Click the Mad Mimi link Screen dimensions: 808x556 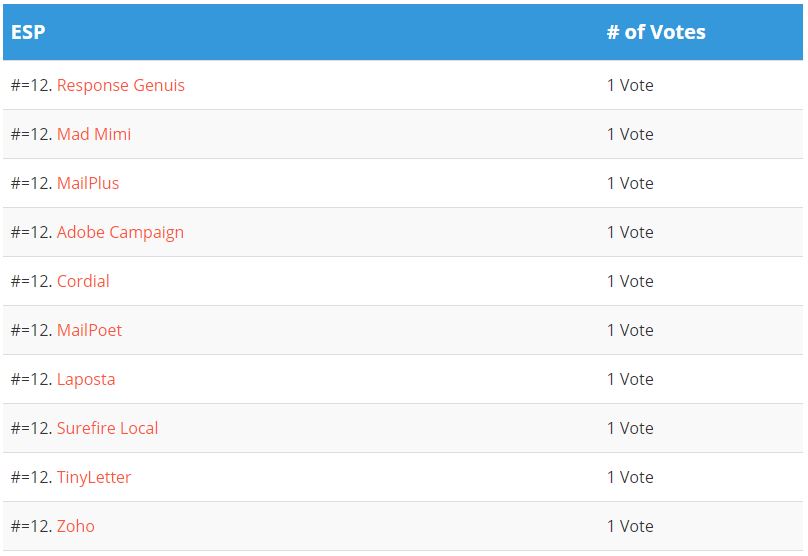click(x=94, y=134)
